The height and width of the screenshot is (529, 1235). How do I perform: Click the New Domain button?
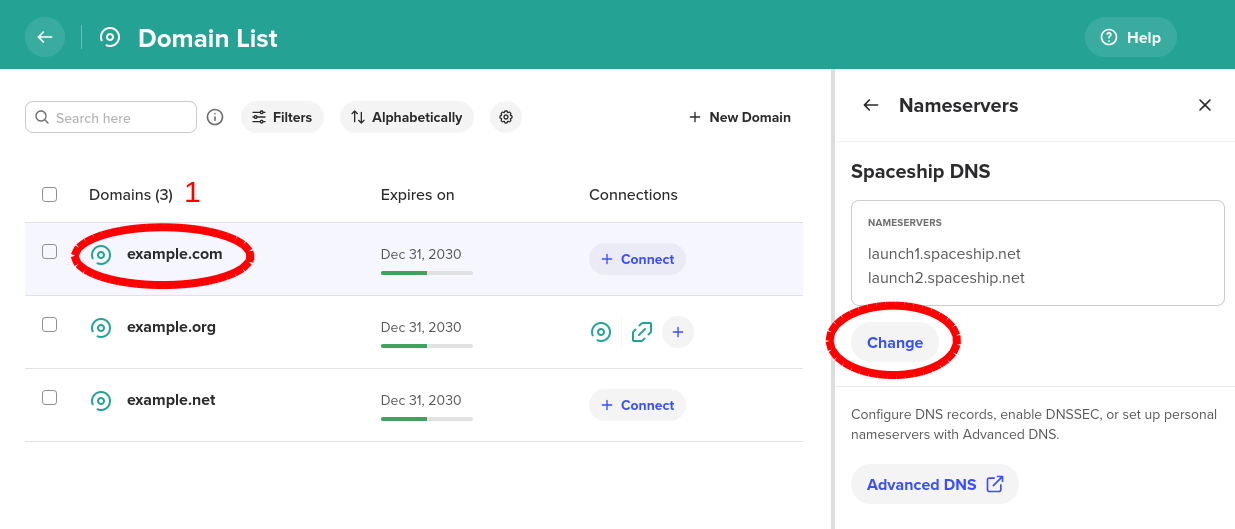(x=740, y=117)
